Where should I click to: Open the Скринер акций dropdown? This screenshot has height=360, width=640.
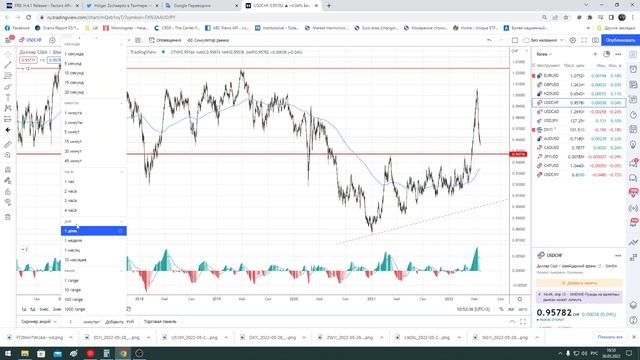[x=39, y=322]
